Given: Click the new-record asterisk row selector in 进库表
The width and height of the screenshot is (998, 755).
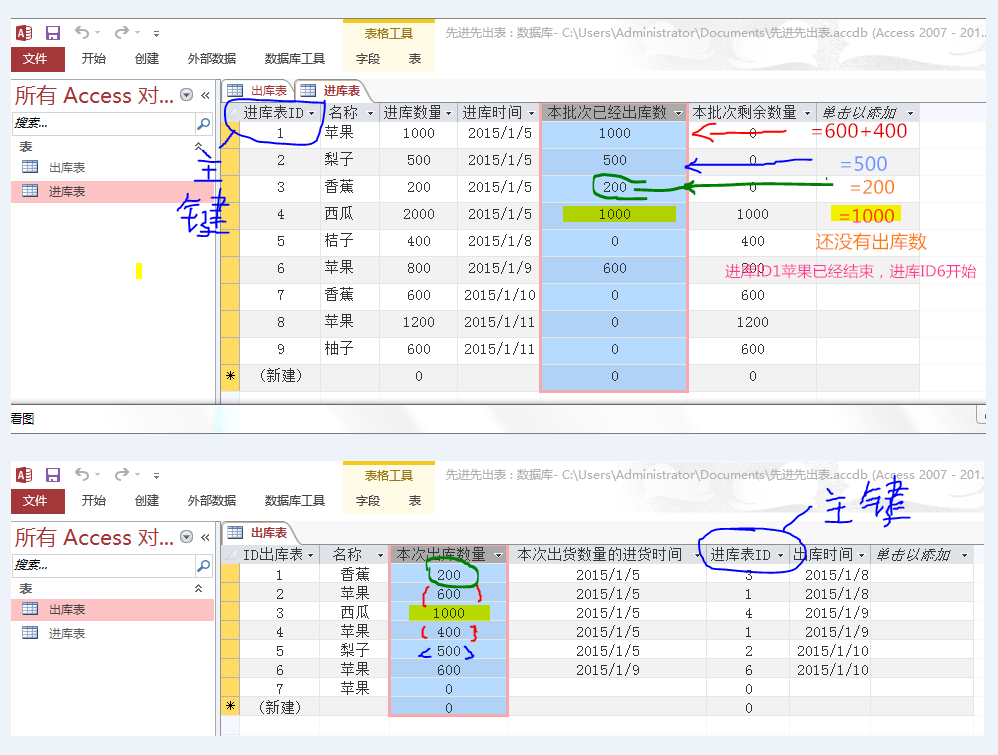Looking at the screenshot, I should pyautogui.click(x=229, y=376).
